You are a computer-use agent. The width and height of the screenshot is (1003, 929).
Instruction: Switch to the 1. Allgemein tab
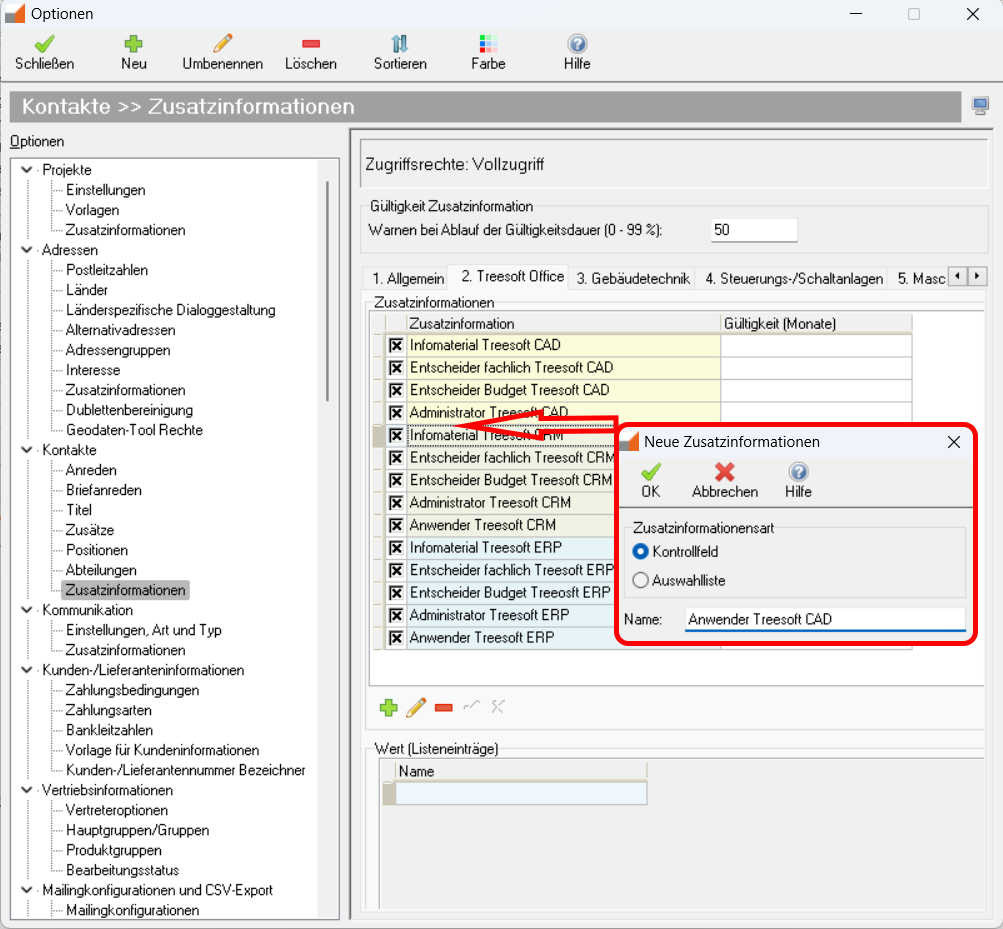408,278
